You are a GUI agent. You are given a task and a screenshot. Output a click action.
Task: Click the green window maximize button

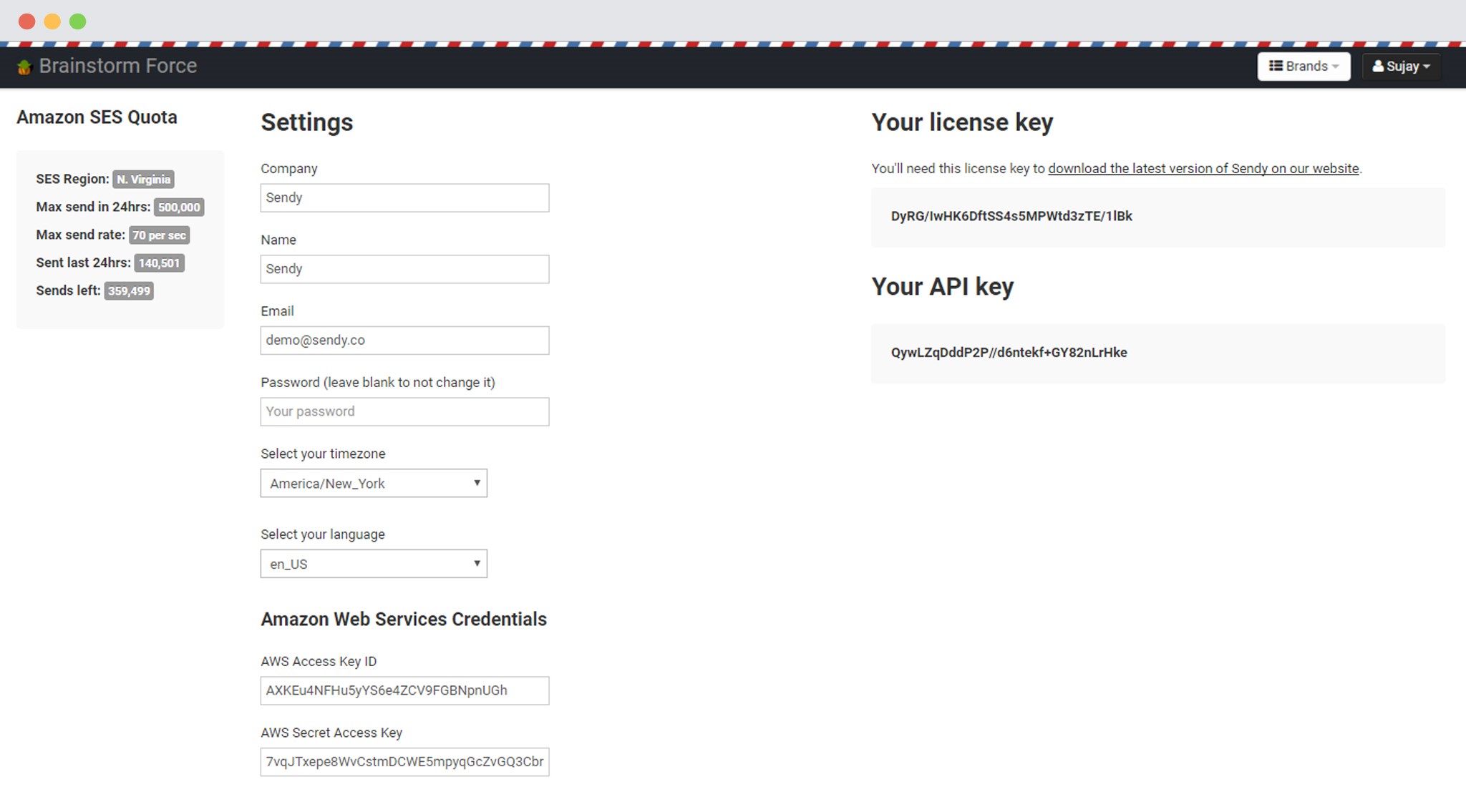point(78,21)
